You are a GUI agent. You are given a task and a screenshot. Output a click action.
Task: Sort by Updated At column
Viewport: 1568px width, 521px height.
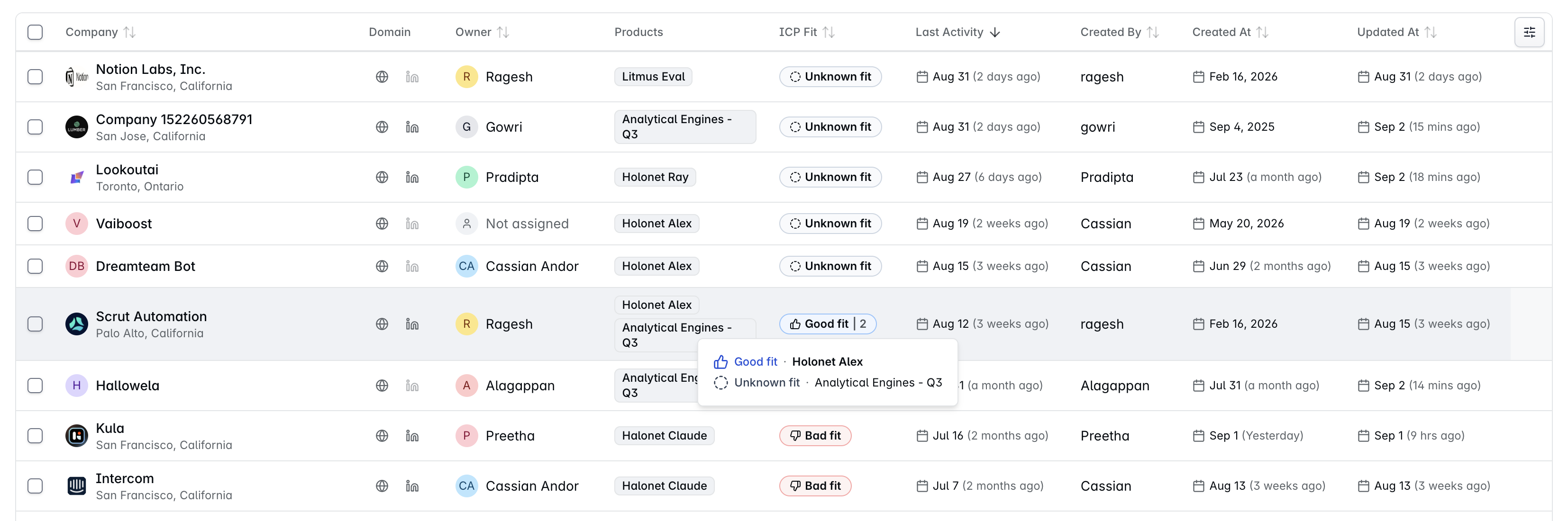[1396, 32]
